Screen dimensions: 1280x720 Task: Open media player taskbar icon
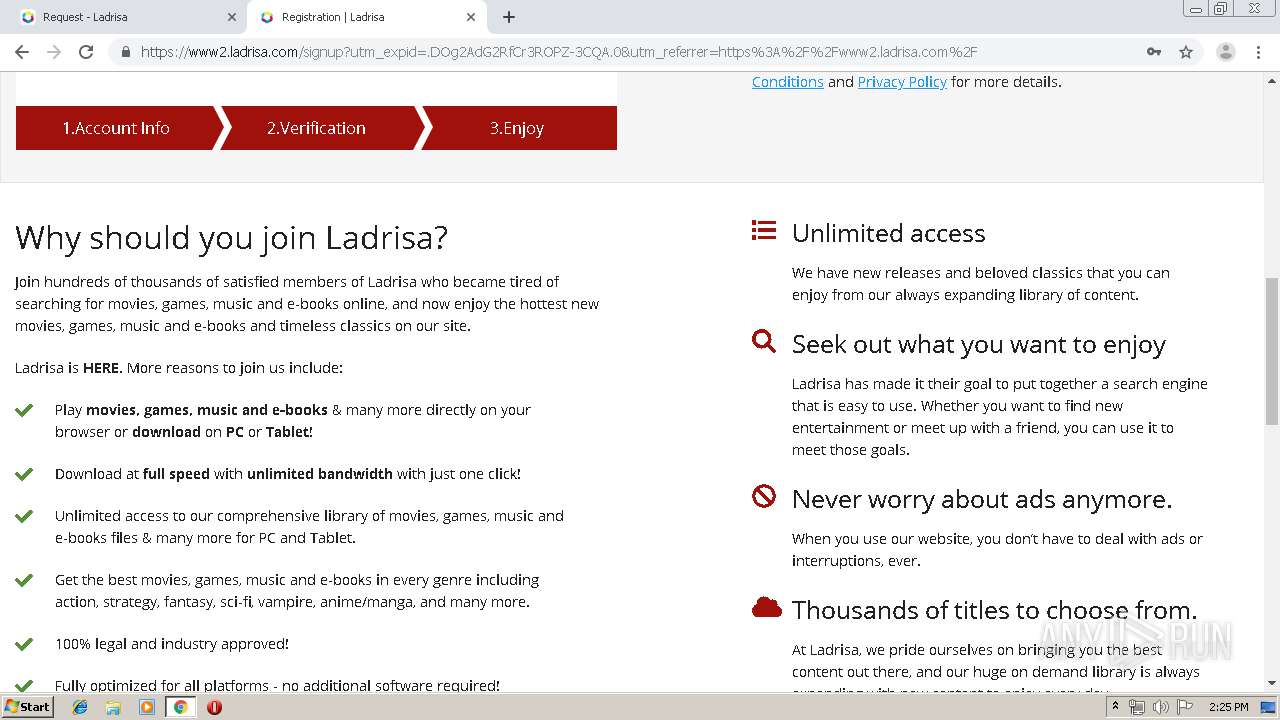click(147, 707)
